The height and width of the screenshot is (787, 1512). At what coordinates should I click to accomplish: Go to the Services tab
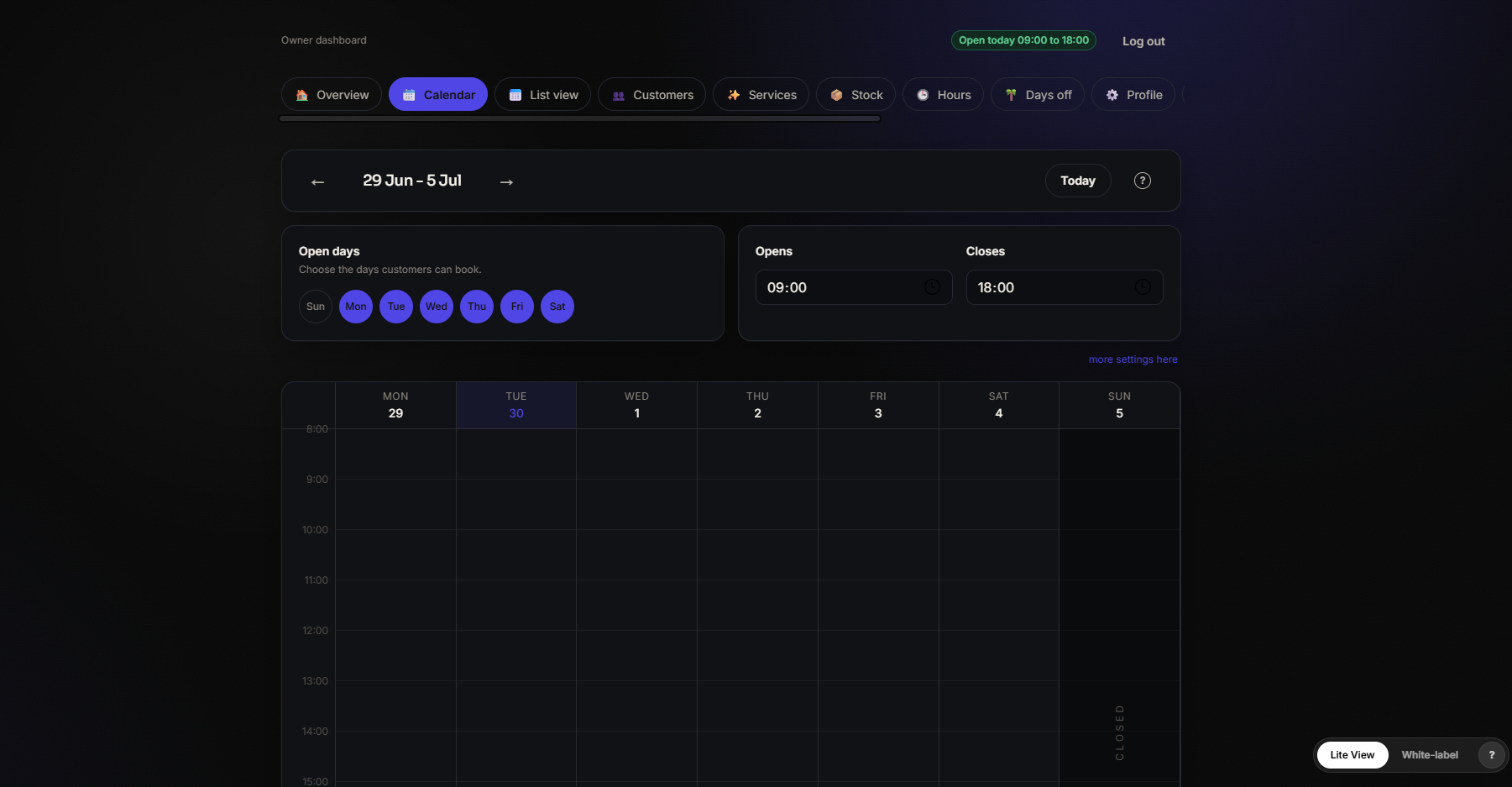(761, 95)
